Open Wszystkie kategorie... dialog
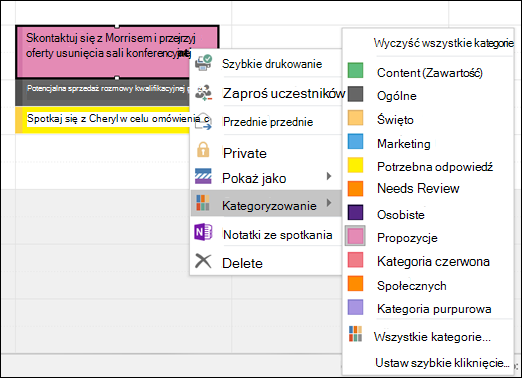Image resolution: width=522 pixels, height=378 pixels. tap(432, 337)
